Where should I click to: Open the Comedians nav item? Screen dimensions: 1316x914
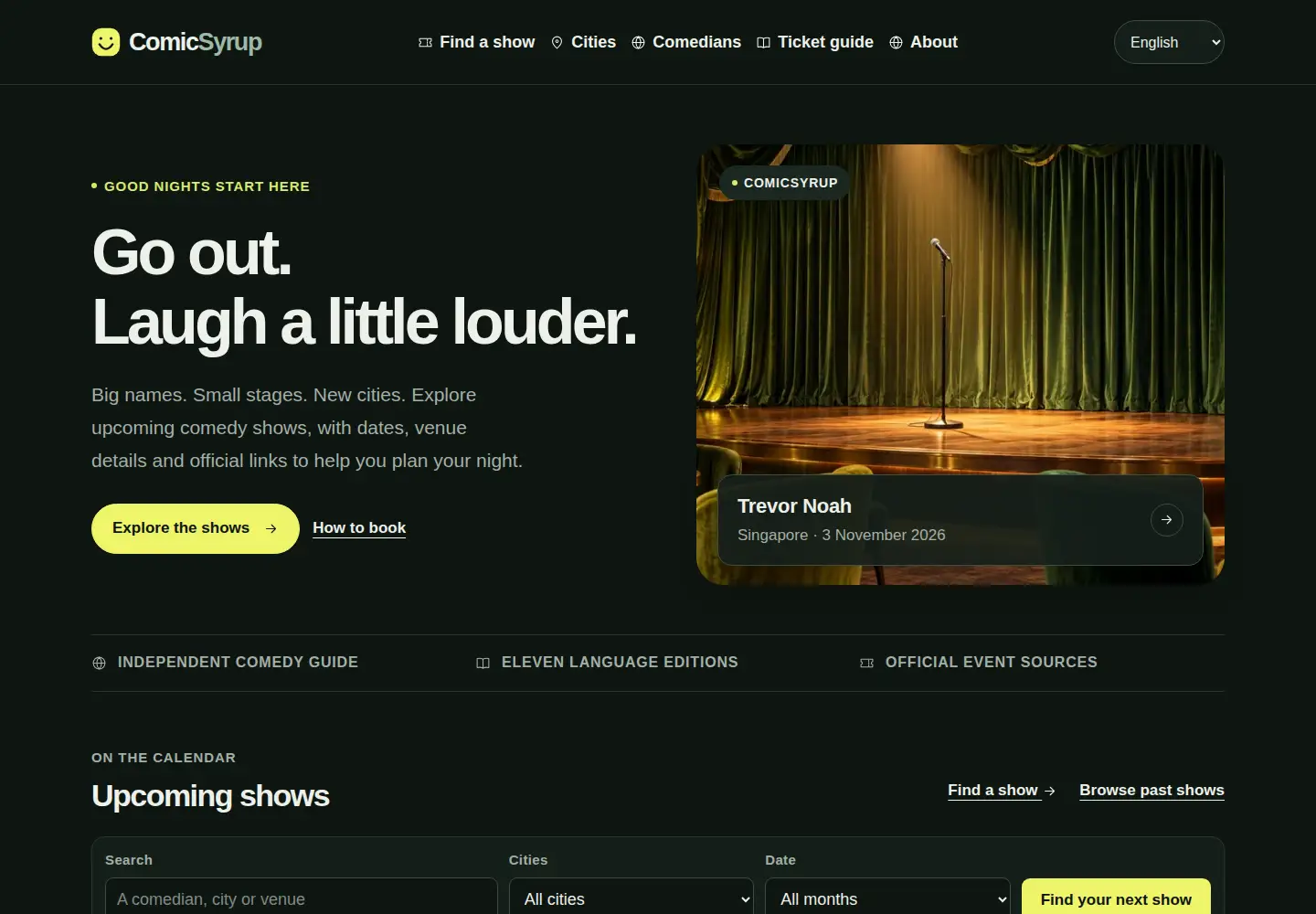pyautogui.click(x=686, y=42)
